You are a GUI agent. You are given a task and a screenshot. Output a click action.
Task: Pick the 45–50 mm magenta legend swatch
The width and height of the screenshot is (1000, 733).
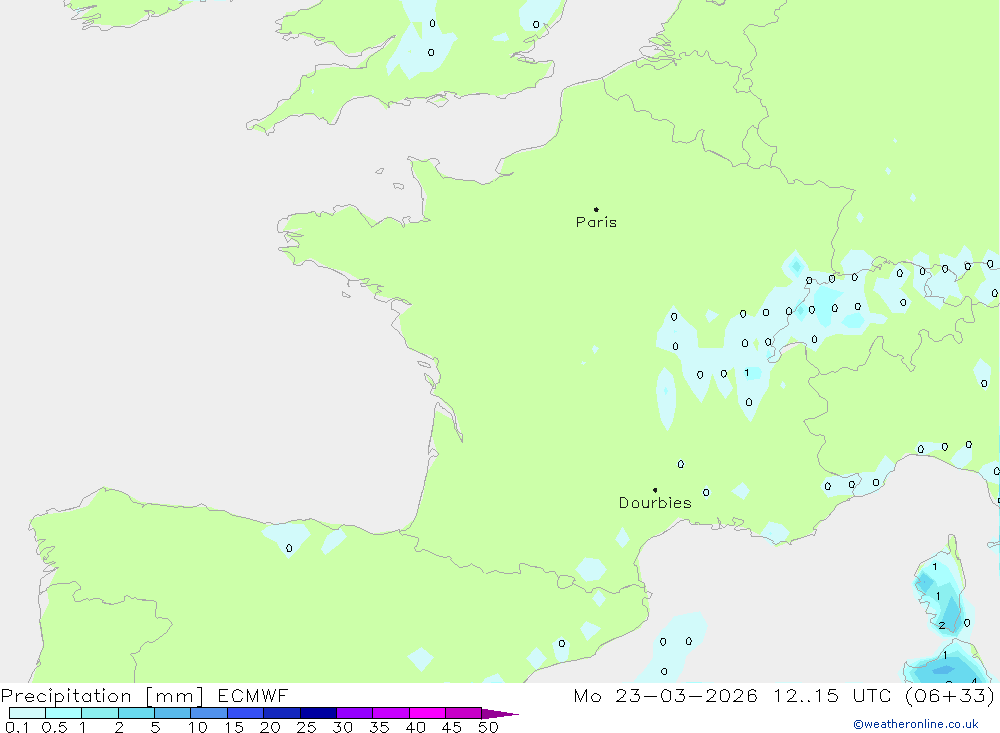pyautogui.click(x=463, y=714)
